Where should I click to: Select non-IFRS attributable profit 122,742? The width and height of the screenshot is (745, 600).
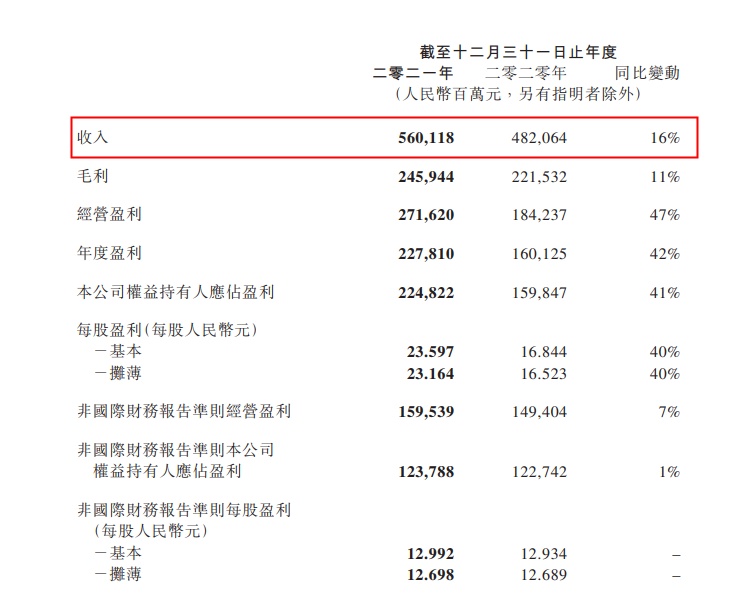point(539,472)
